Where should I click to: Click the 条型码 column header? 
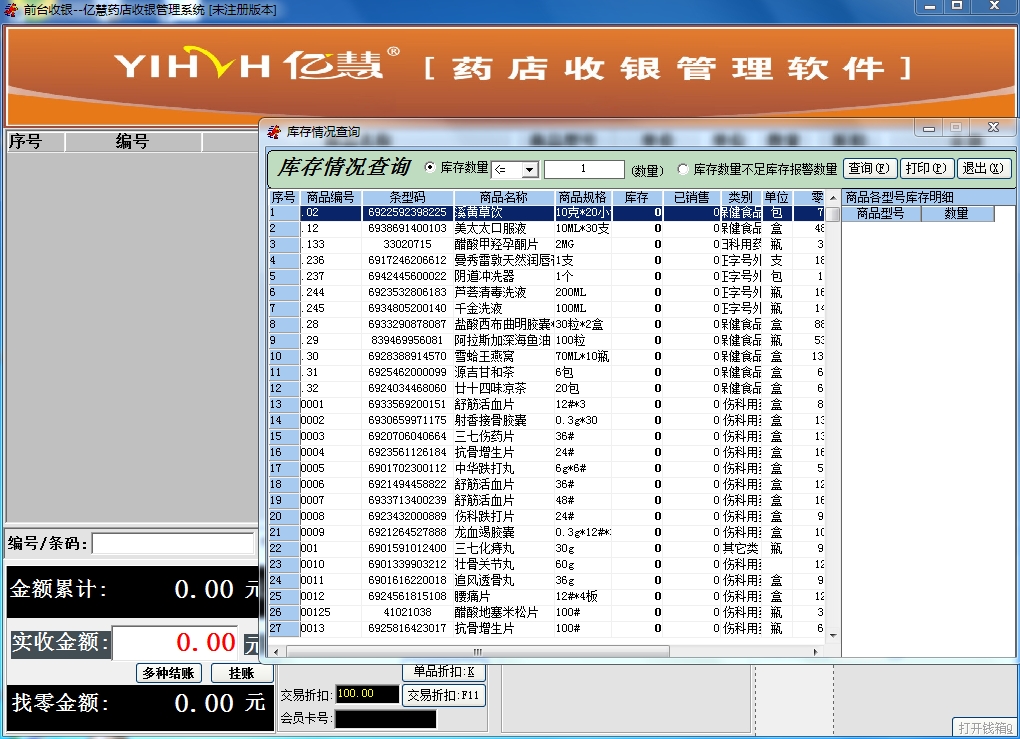(x=407, y=197)
